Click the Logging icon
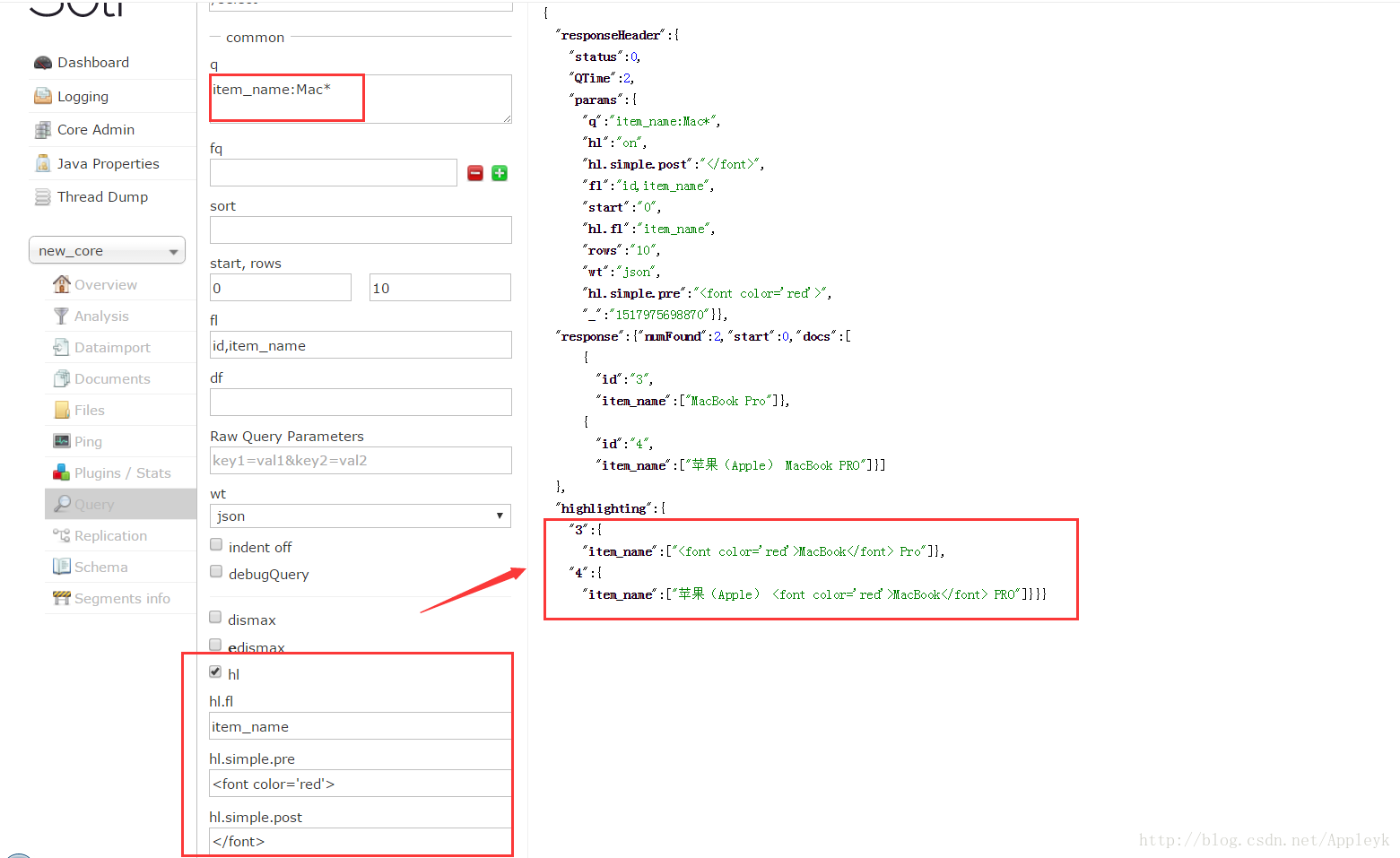 point(42,96)
